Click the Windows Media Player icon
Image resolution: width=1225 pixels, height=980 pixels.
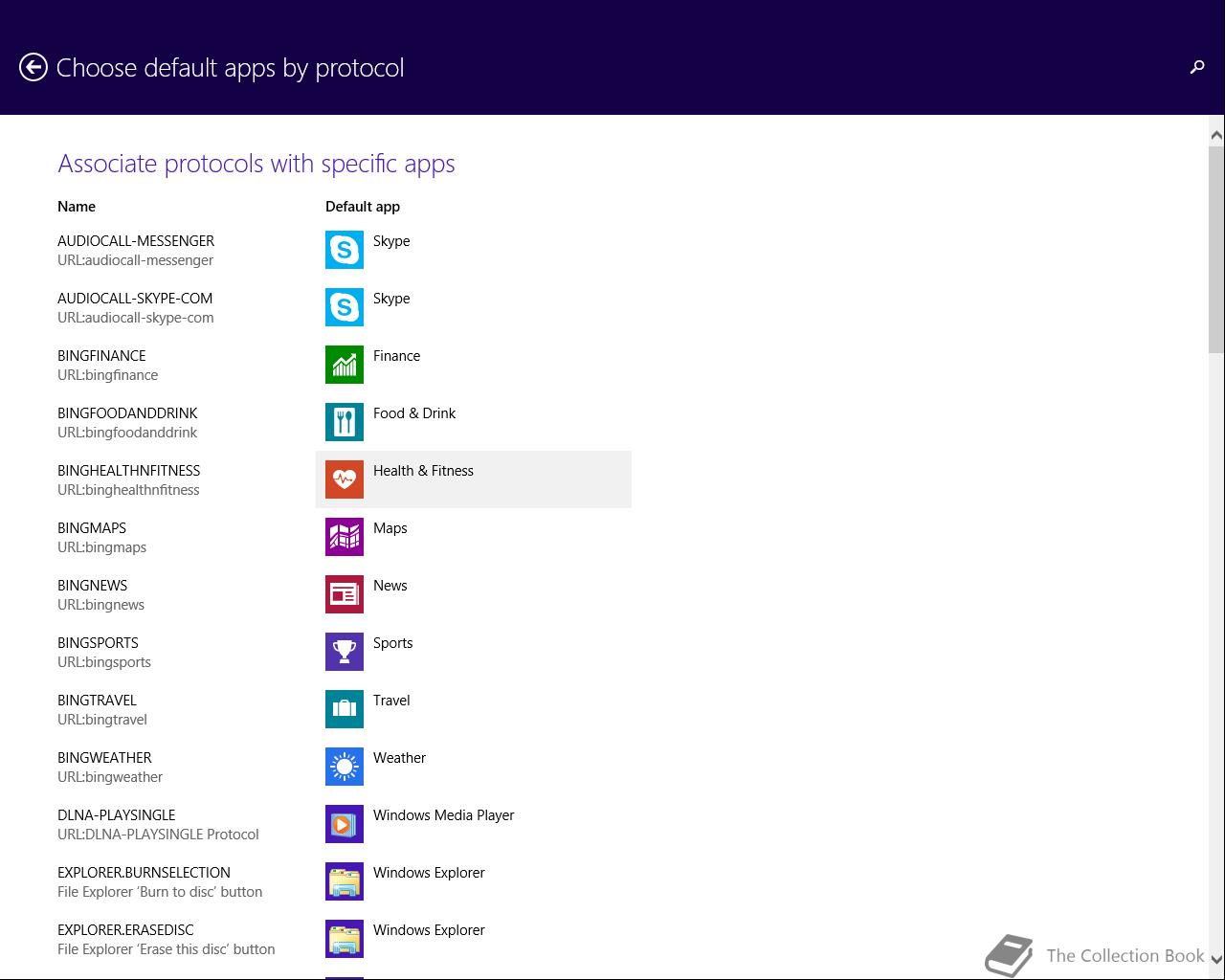tap(345, 824)
